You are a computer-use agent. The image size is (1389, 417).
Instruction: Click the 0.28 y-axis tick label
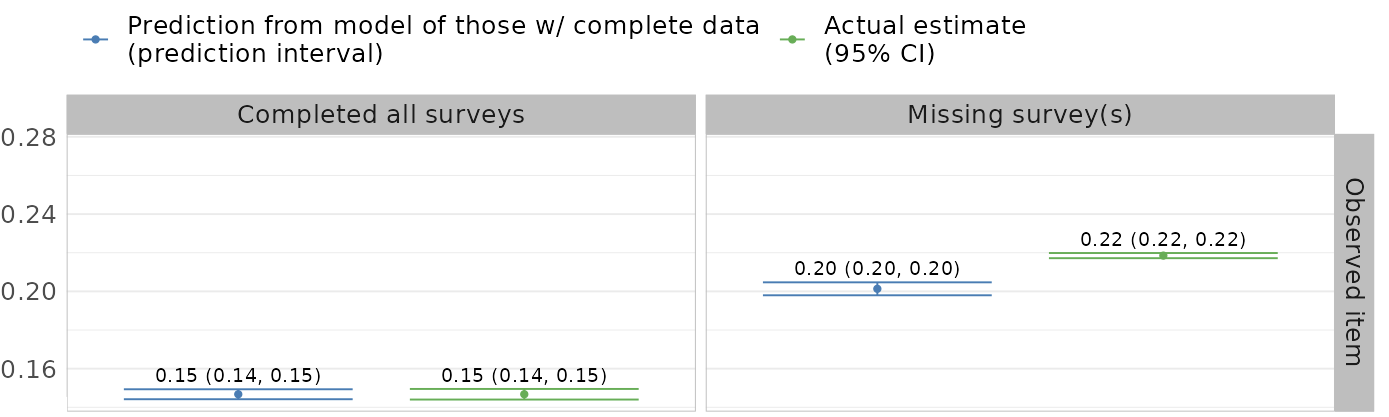click(28, 137)
